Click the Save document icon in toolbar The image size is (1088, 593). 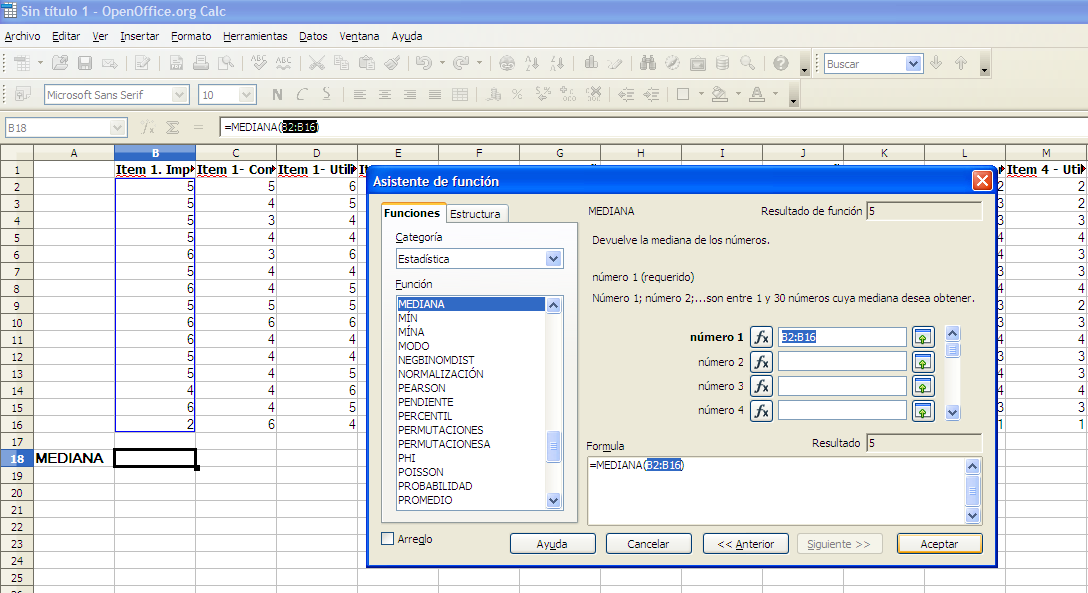click(85, 64)
